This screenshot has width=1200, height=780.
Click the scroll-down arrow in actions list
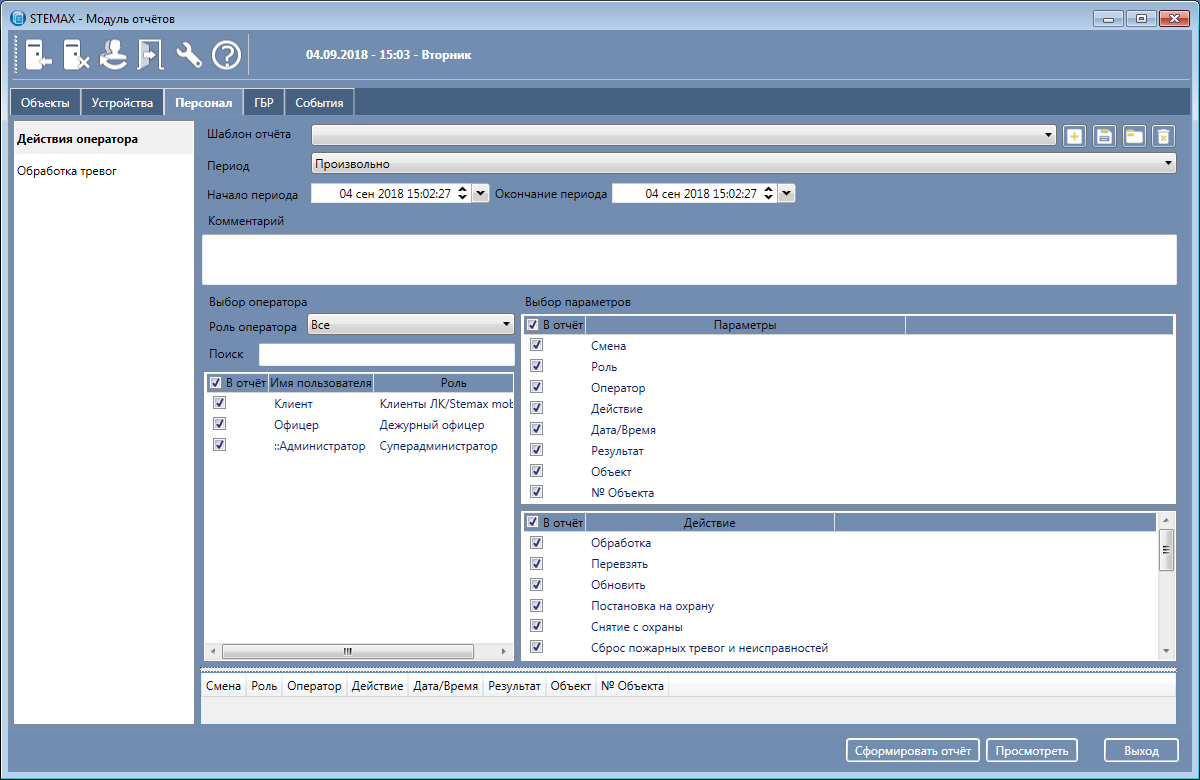coord(1166,651)
